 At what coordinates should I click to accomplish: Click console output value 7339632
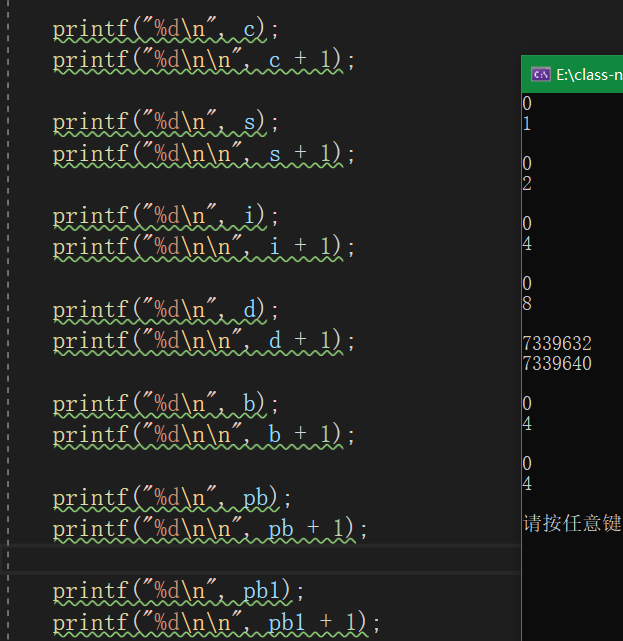click(x=557, y=343)
